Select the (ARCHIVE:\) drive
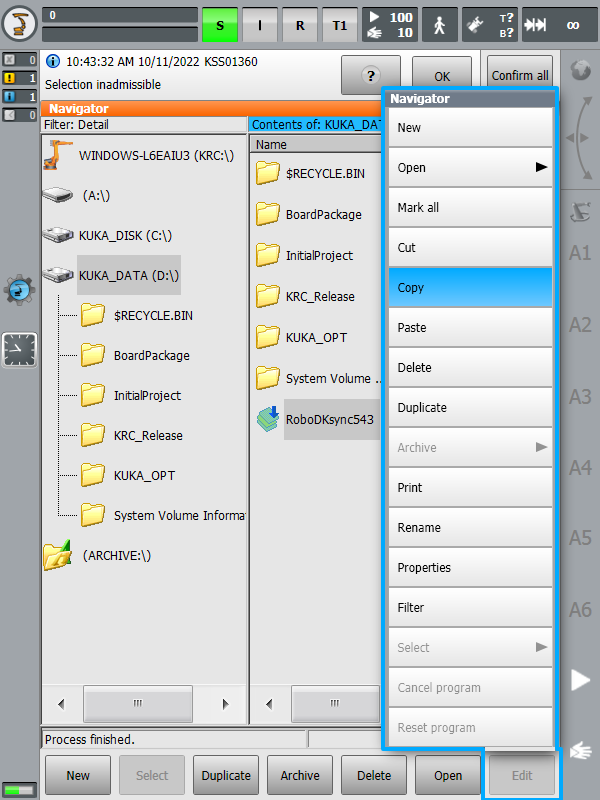600x800 pixels. (x=97, y=555)
